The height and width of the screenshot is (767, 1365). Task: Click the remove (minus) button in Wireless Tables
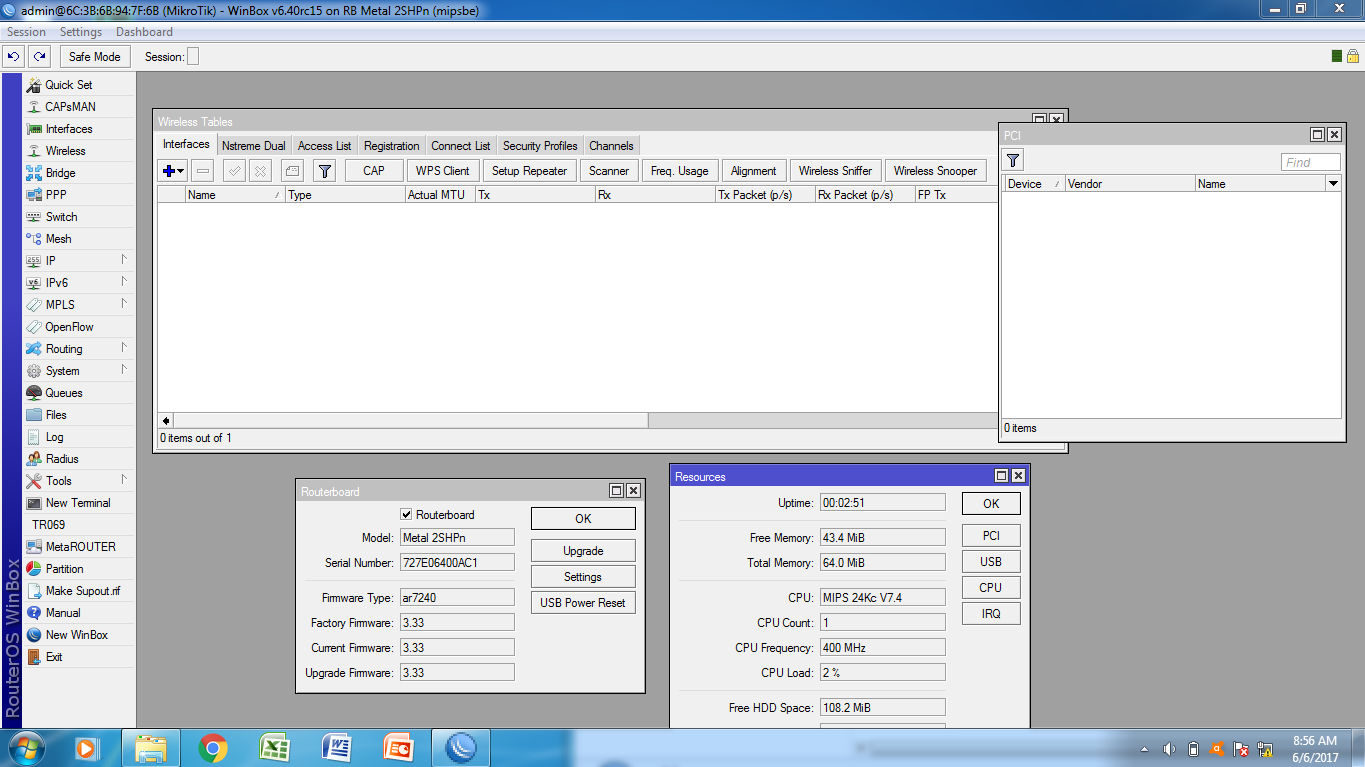click(x=203, y=171)
